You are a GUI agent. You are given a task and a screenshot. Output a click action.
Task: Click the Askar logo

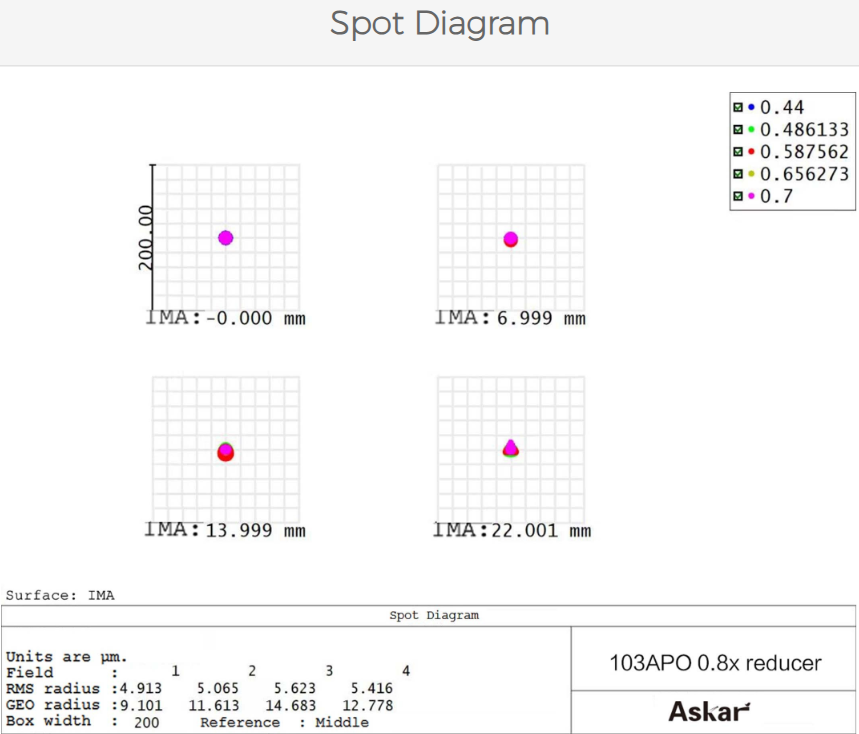(x=708, y=711)
